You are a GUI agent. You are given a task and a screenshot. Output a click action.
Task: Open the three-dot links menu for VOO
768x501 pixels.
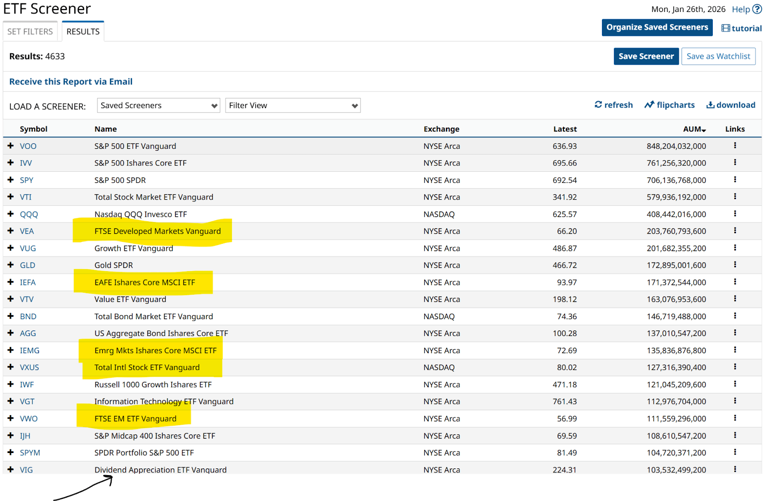pos(735,146)
